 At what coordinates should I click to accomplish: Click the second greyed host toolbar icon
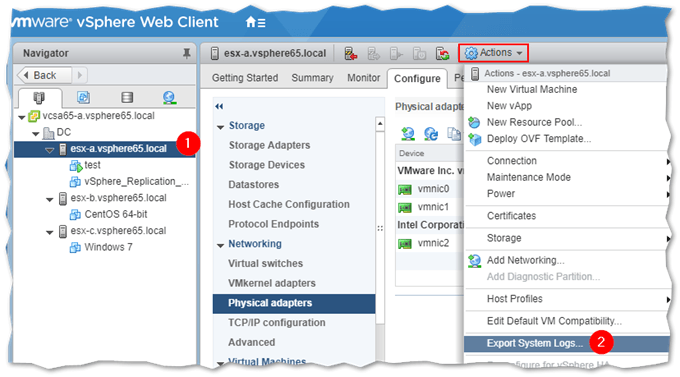pos(373,54)
